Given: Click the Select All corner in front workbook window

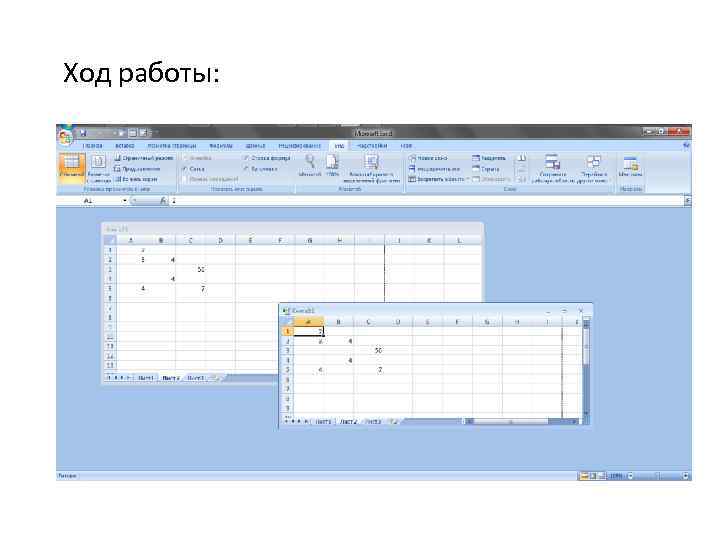Looking at the screenshot, I should (x=287, y=322).
